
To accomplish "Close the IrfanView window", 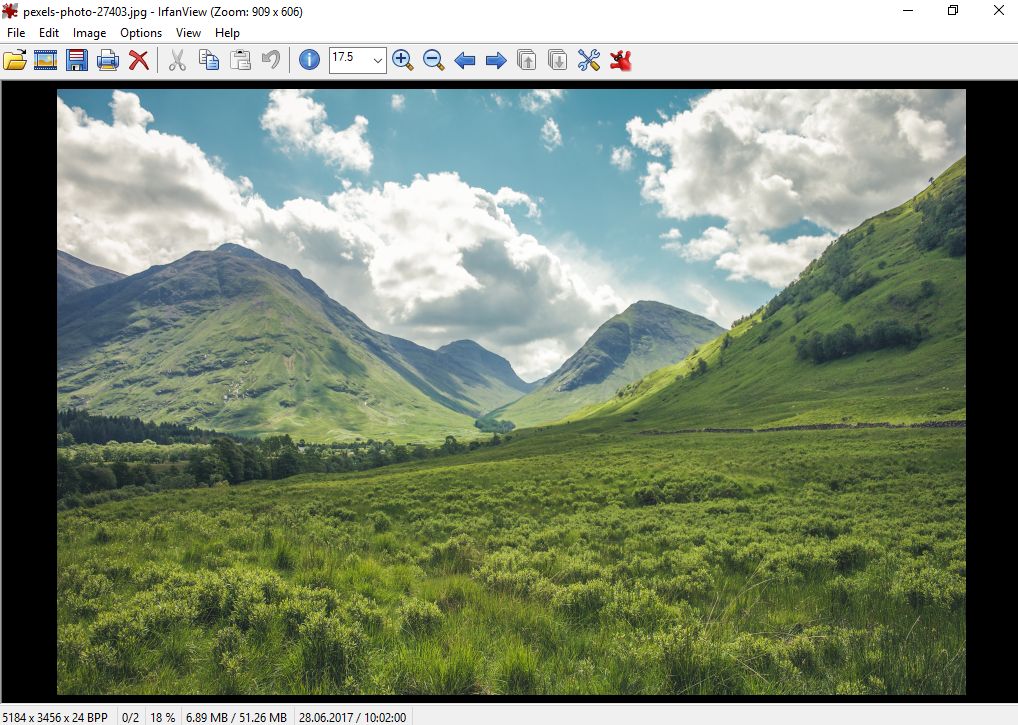I will [x=999, y=10].
